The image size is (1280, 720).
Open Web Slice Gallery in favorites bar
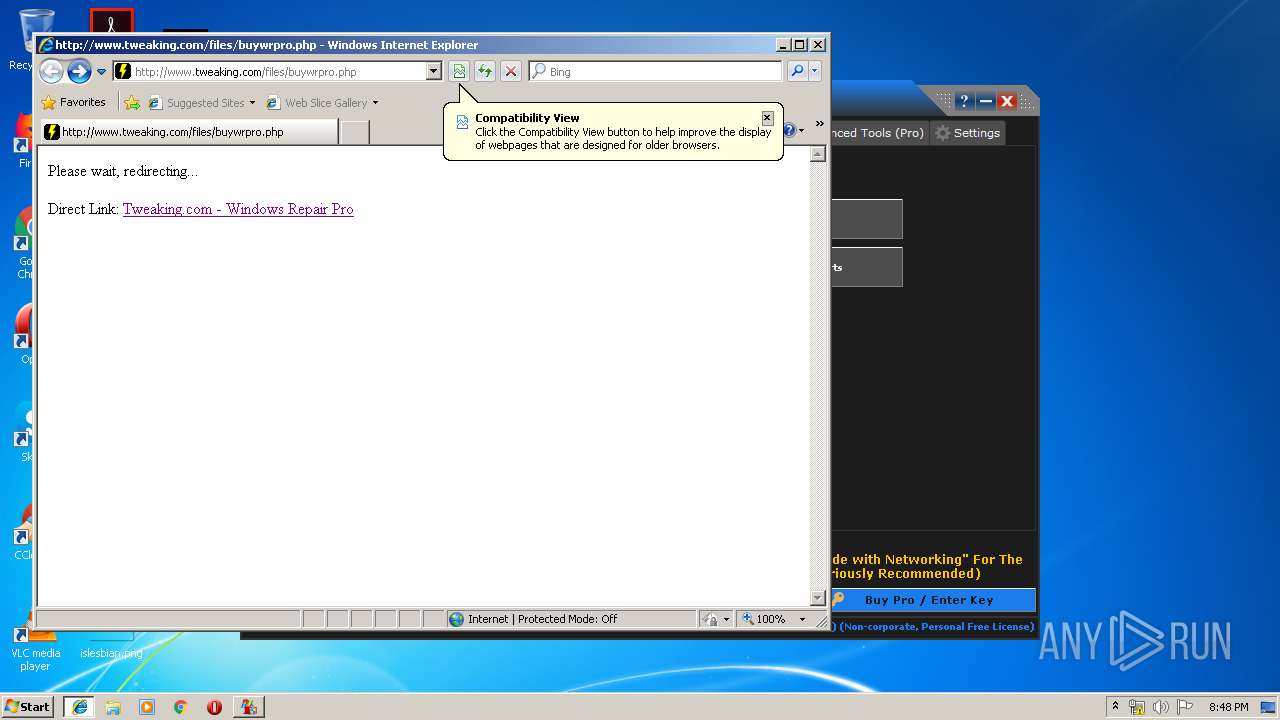[322, 102]
